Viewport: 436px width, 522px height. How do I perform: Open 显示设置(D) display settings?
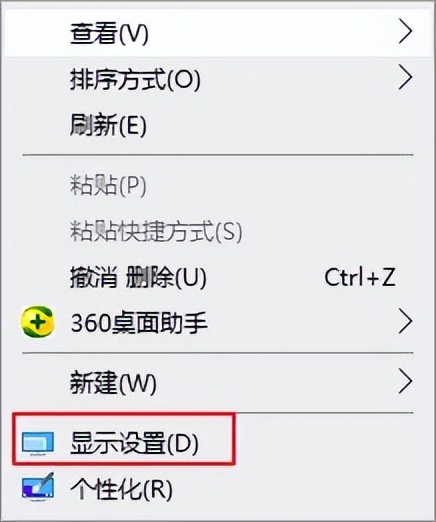coord(218,444)
